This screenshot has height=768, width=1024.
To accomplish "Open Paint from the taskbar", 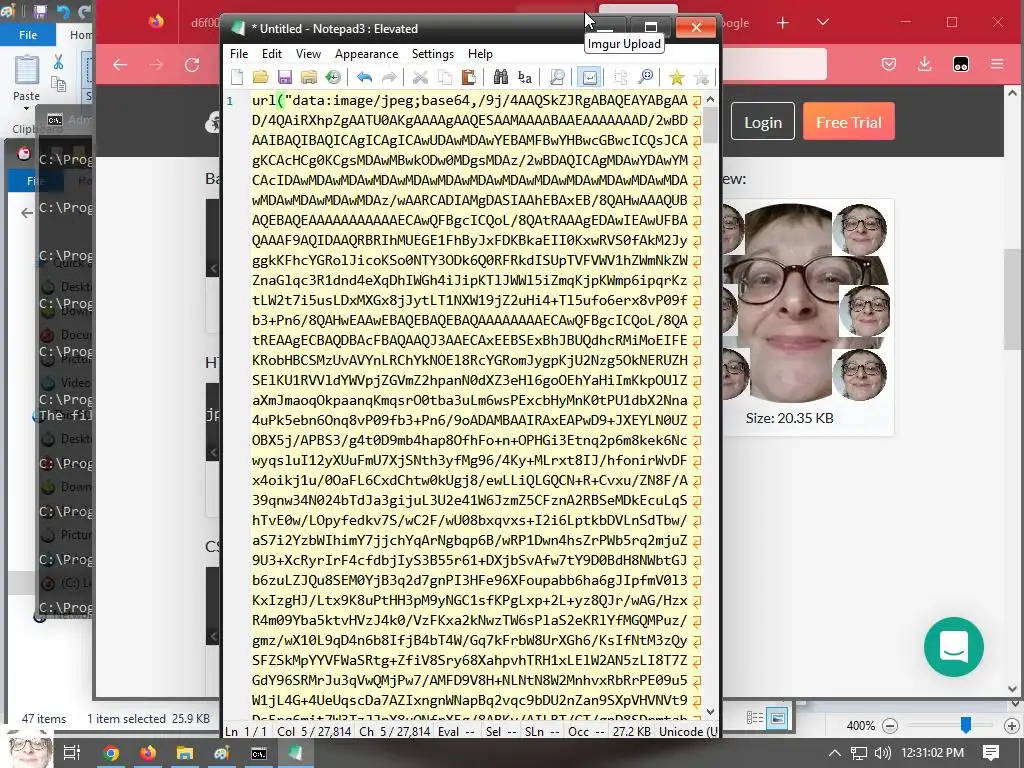I will pyautogui.click(x=222, y=754).
